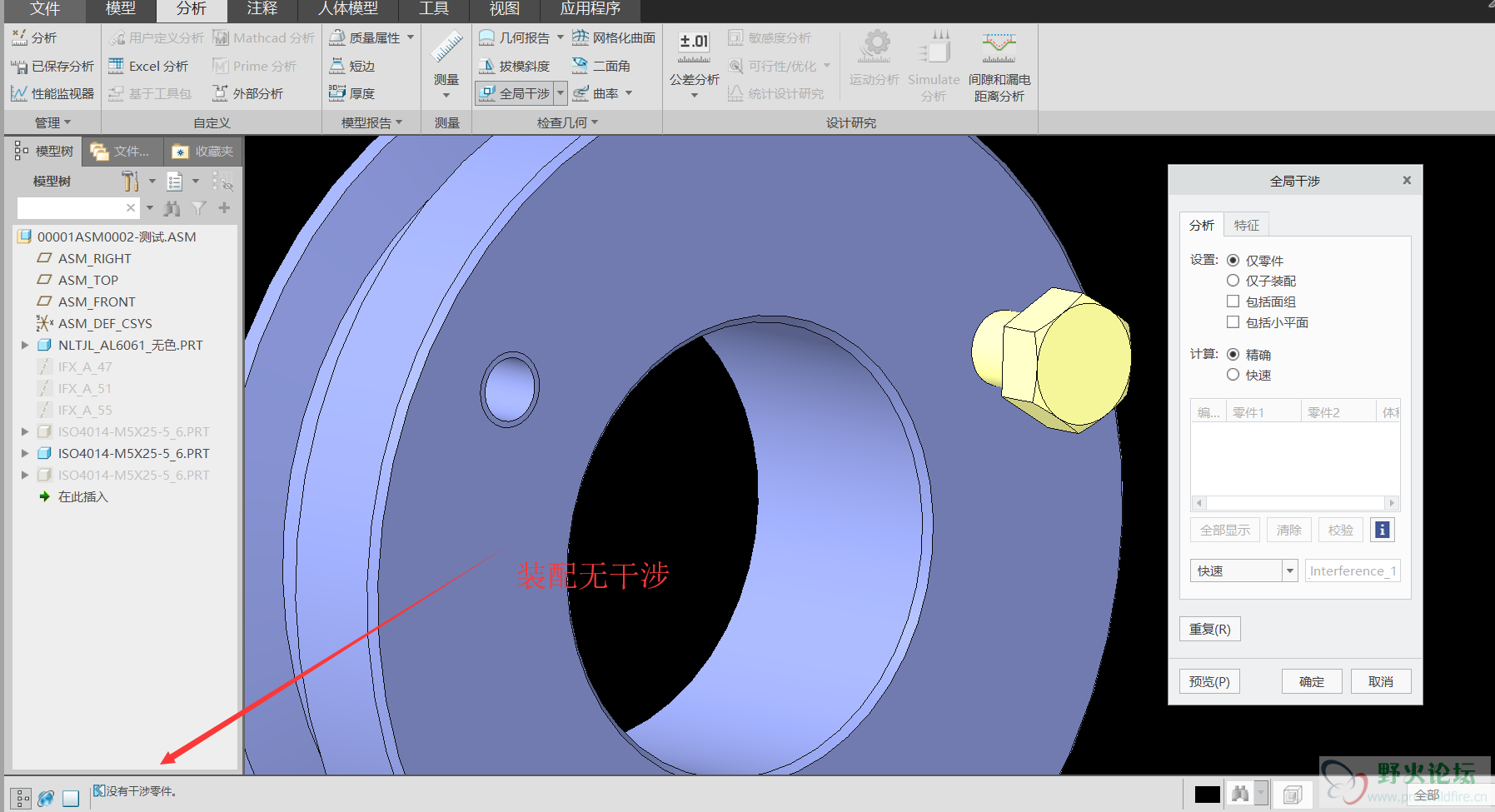Click the model tree search field

[77, 208]
